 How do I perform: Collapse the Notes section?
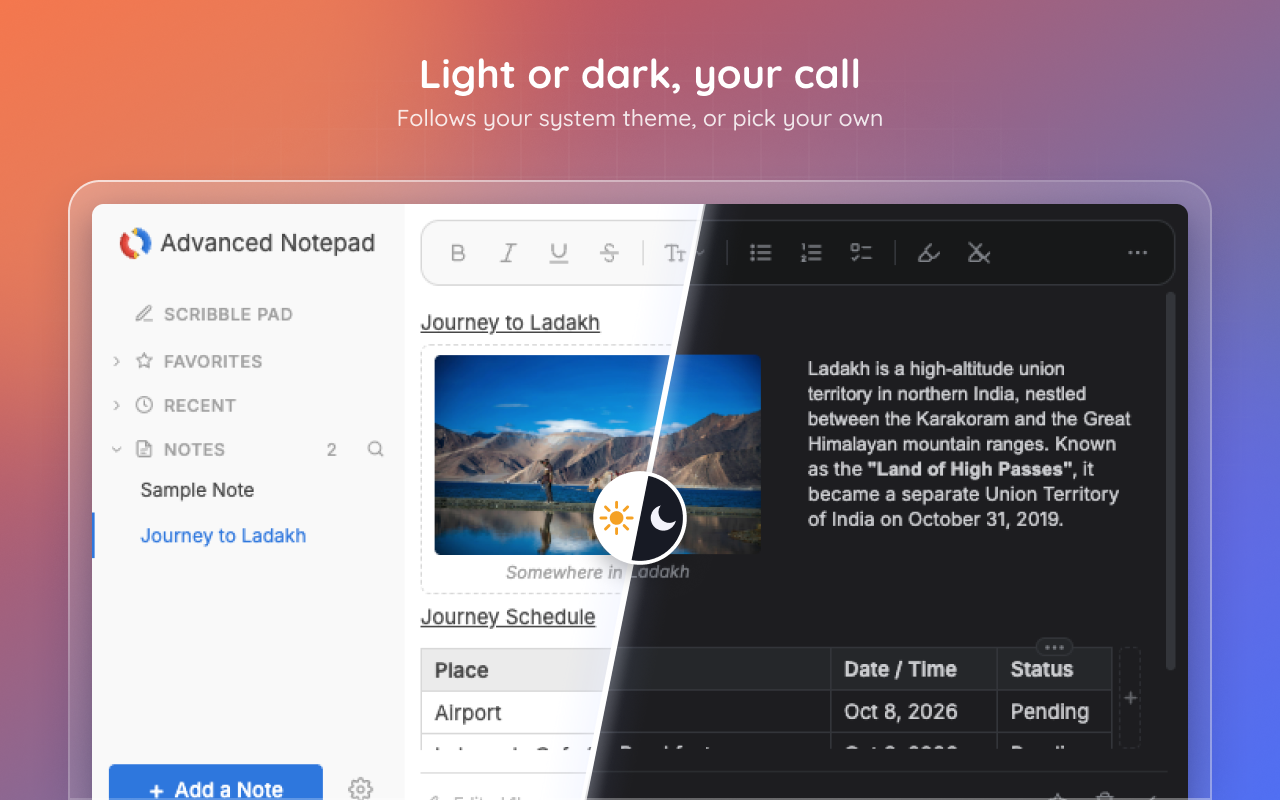point(117,449)
